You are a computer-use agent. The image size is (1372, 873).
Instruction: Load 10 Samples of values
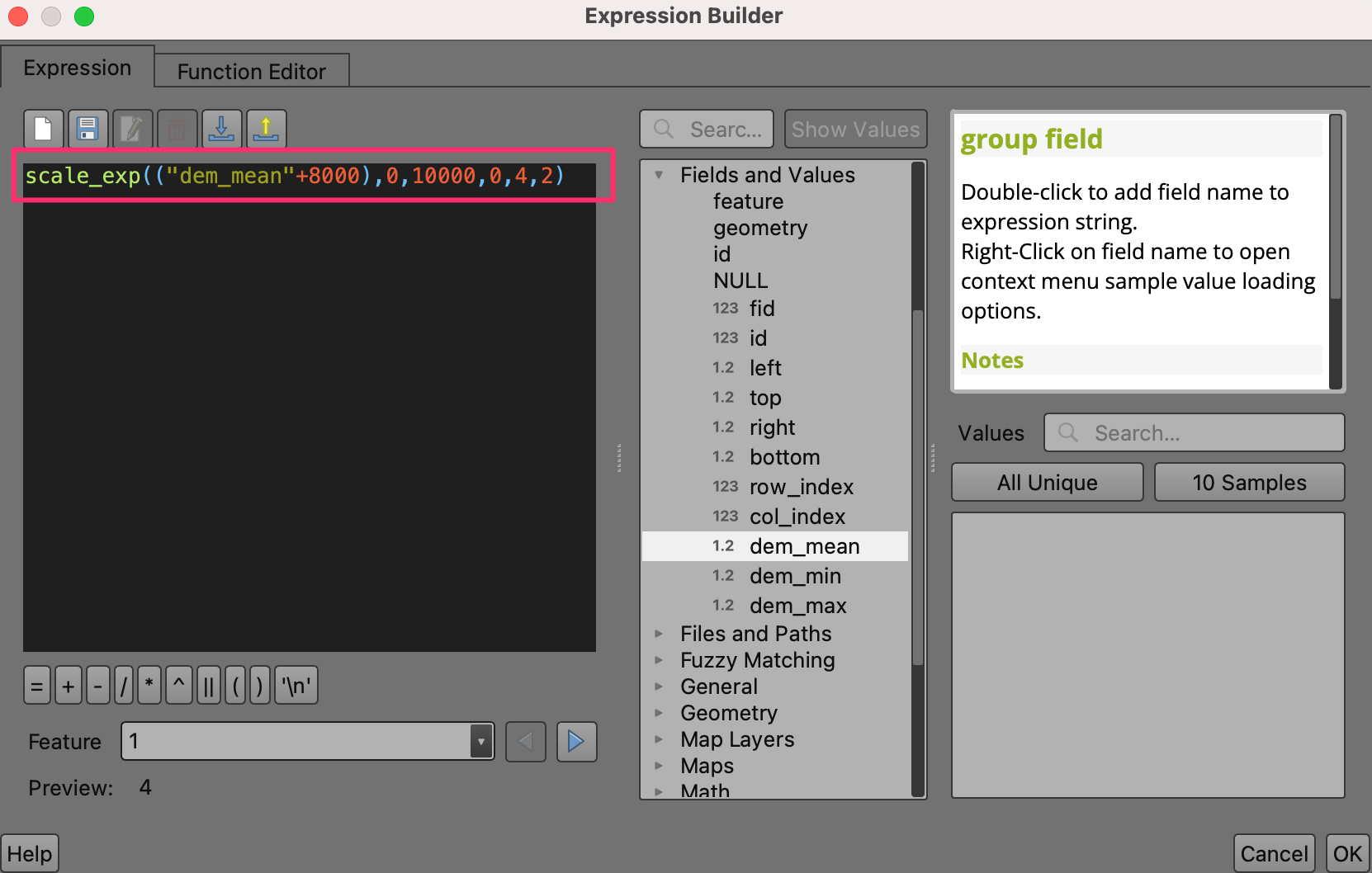(x=1249, y=483)
